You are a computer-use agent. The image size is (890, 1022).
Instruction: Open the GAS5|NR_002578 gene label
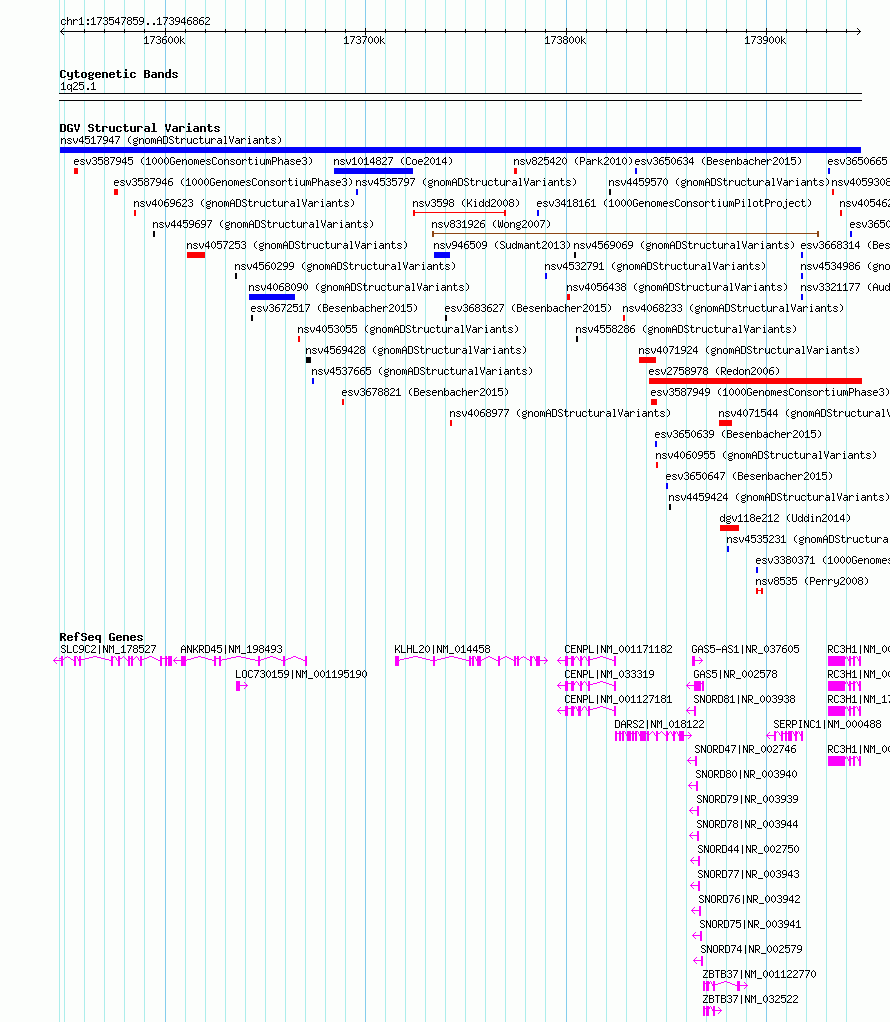[735, 674]
